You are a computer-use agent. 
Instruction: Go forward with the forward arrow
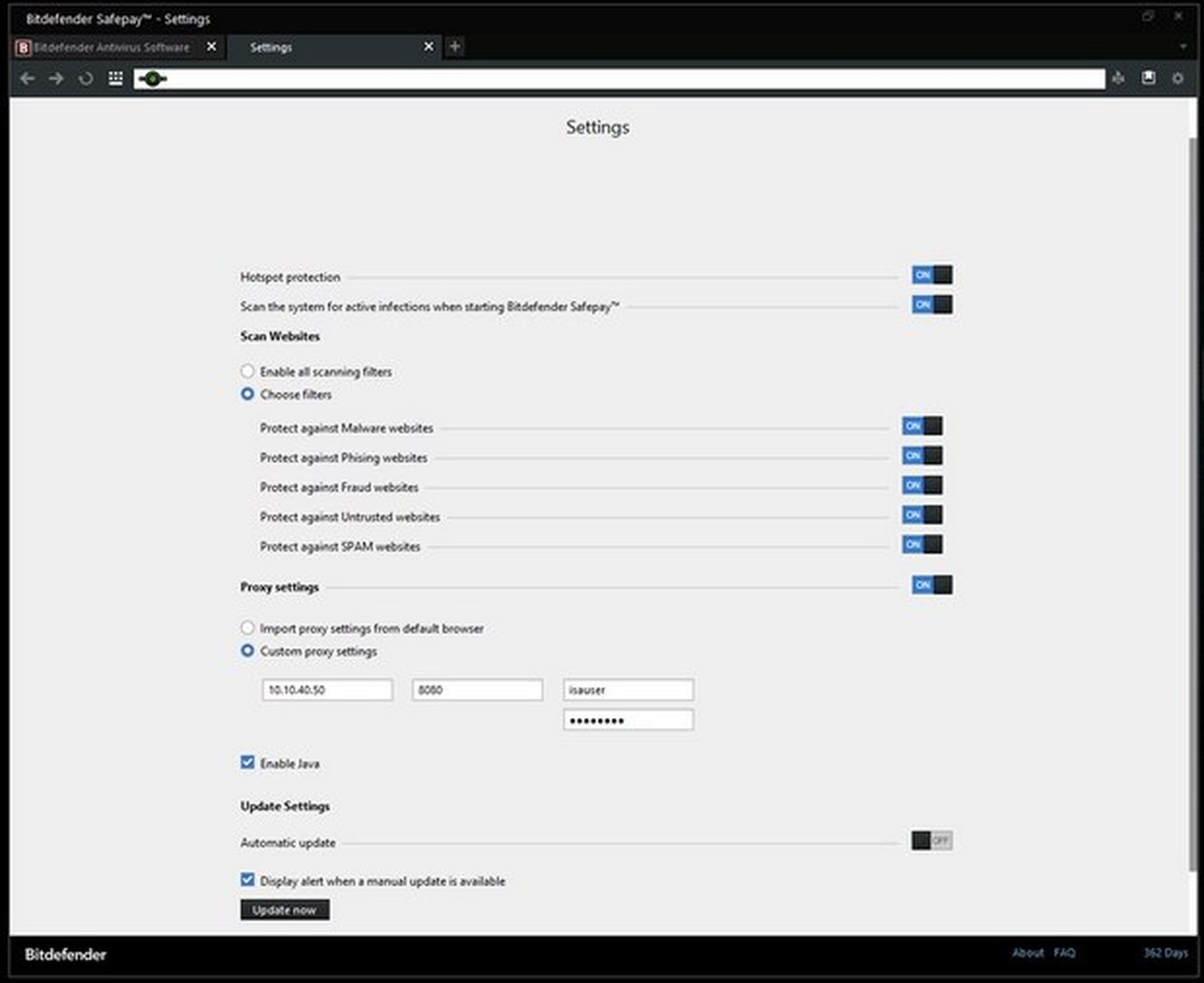[x=56, y=79]
